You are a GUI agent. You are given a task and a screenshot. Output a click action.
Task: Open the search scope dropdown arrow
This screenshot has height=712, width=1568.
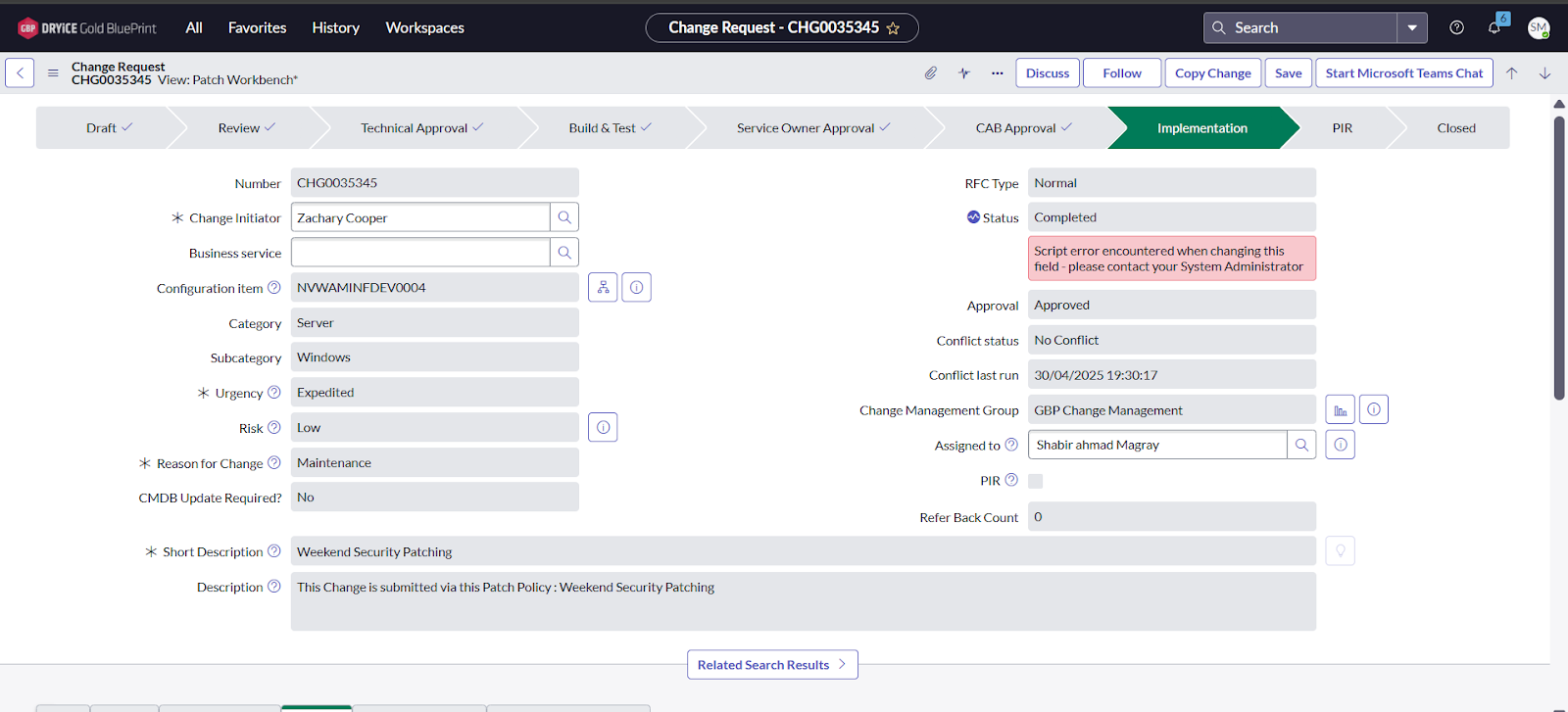point(1412,27)
